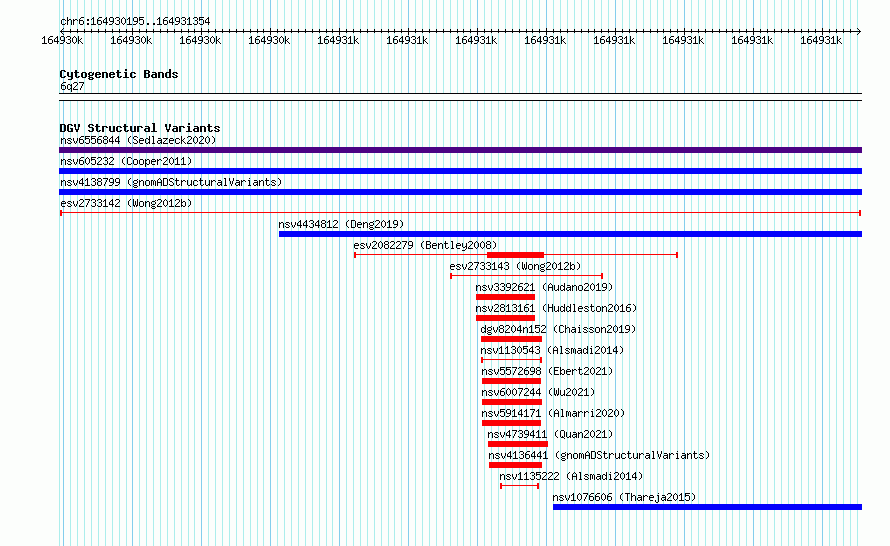This screenshot has height=546, width=890.
Task: Click the Cytogenetic Bands track title
Action: point(119,74)
